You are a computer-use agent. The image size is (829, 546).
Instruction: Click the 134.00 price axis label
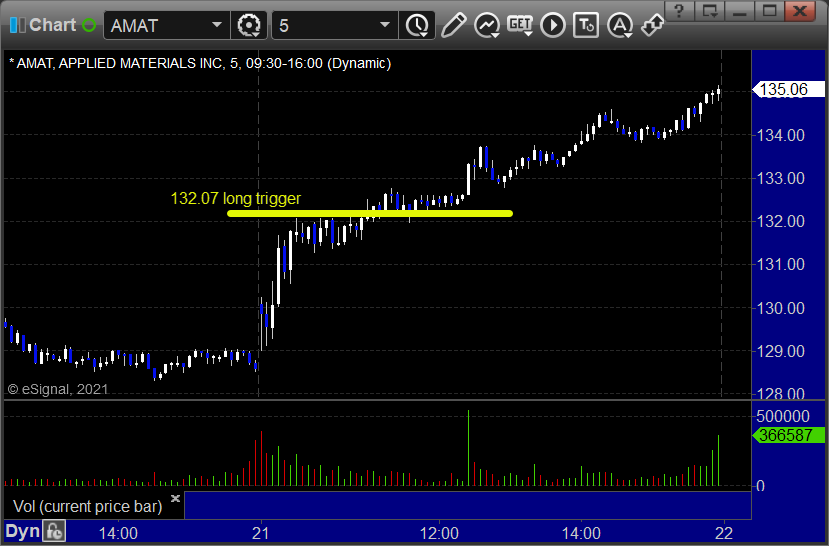coord(780,135)
